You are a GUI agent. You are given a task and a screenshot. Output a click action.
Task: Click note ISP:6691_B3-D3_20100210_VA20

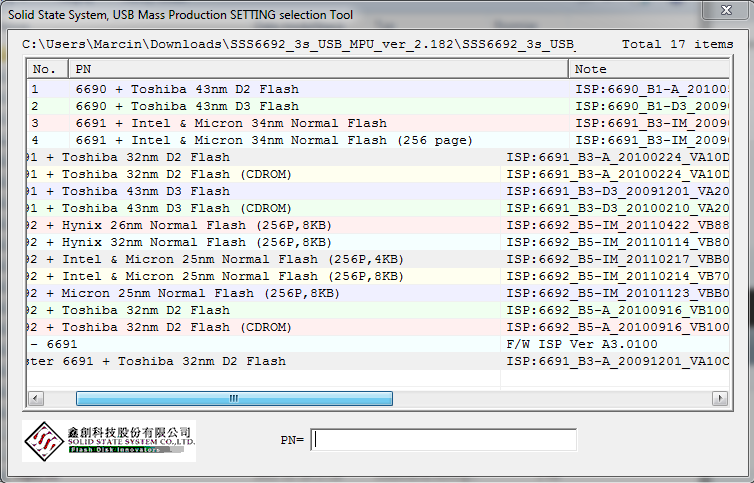click(617, 208)
